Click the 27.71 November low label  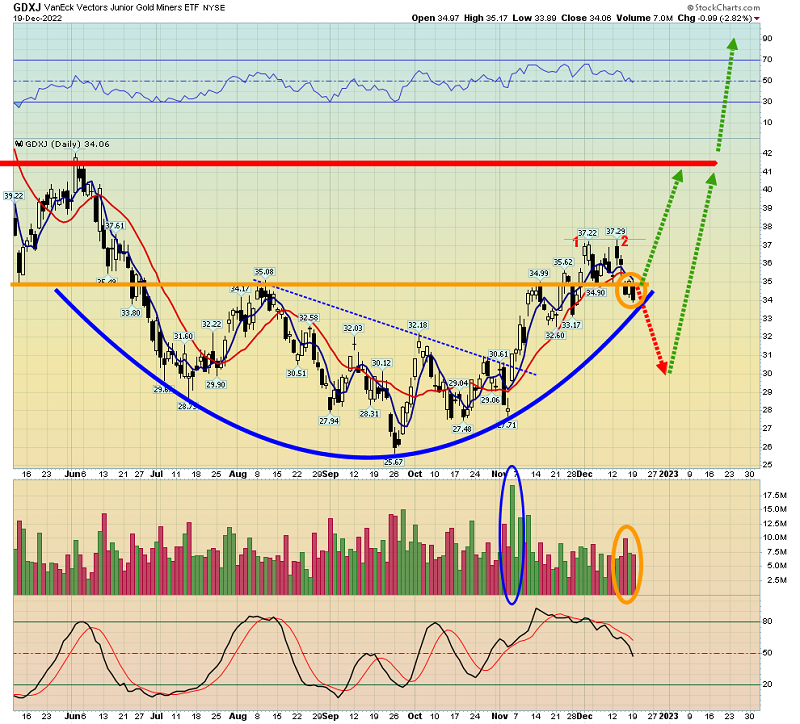click(507, 425)
